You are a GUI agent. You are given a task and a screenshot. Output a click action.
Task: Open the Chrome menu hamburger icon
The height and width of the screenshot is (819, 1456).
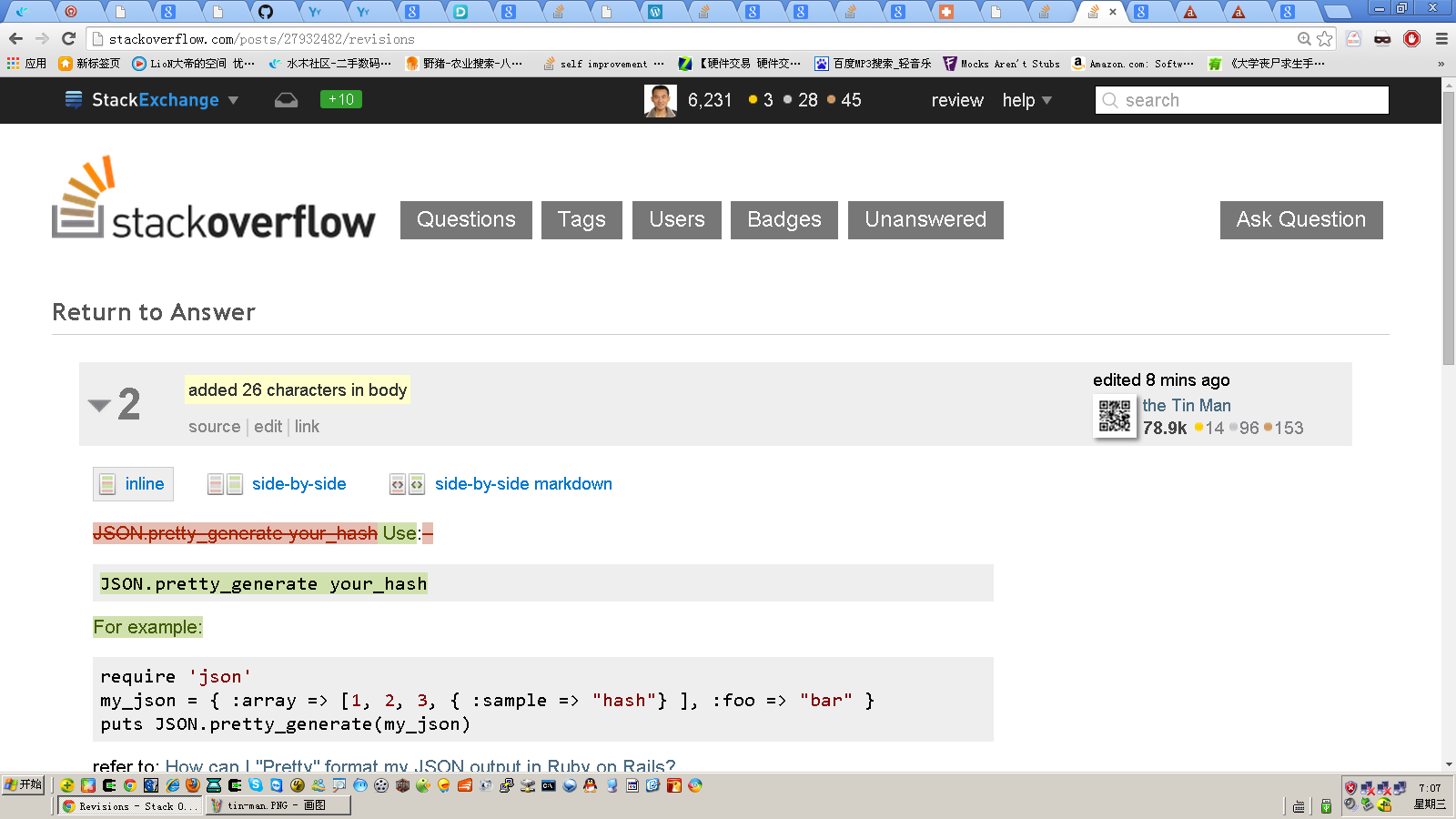(x=1441, y=38)
